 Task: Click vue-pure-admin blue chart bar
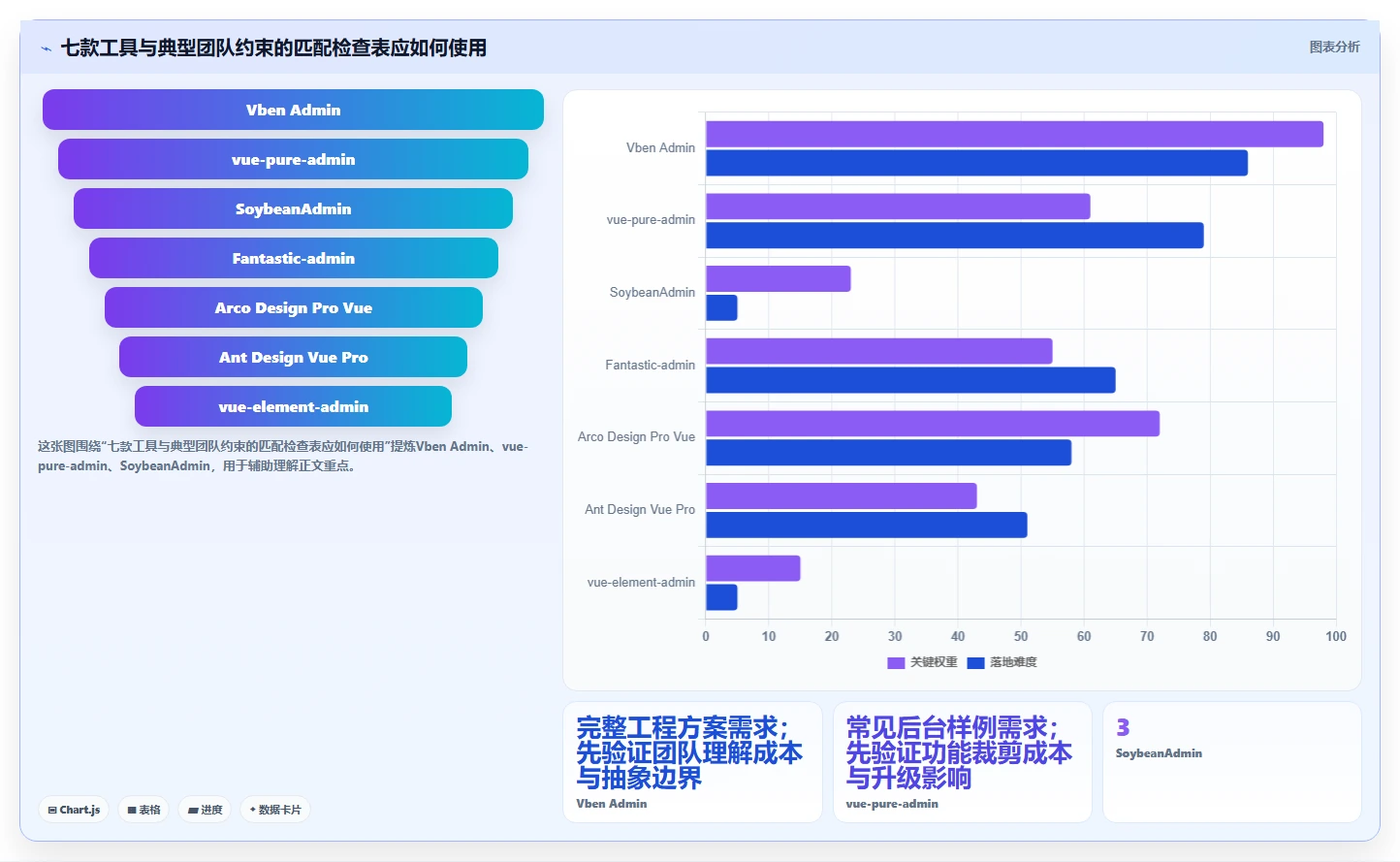point(955,236)
